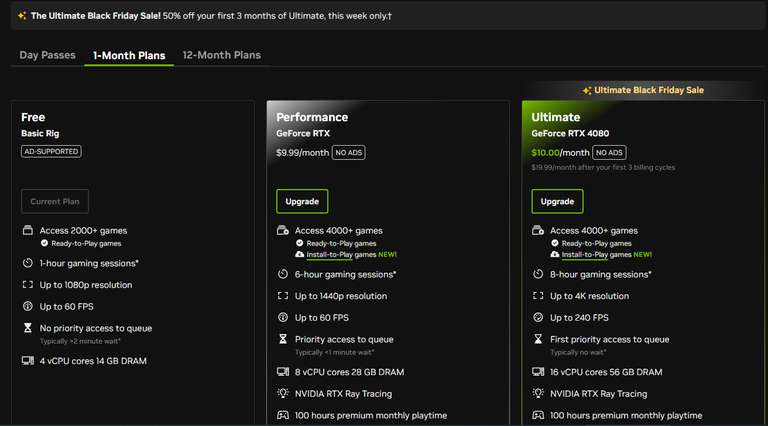
Task: Click the 'Access 2000+ games' text
Action: (x=83, y=231)
